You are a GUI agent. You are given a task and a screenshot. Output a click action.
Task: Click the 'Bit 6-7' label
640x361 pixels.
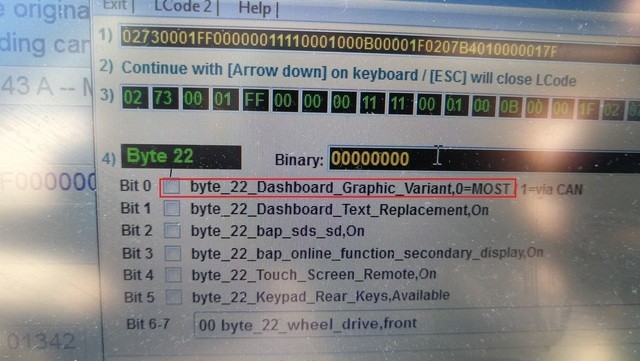tap(148, 324)
